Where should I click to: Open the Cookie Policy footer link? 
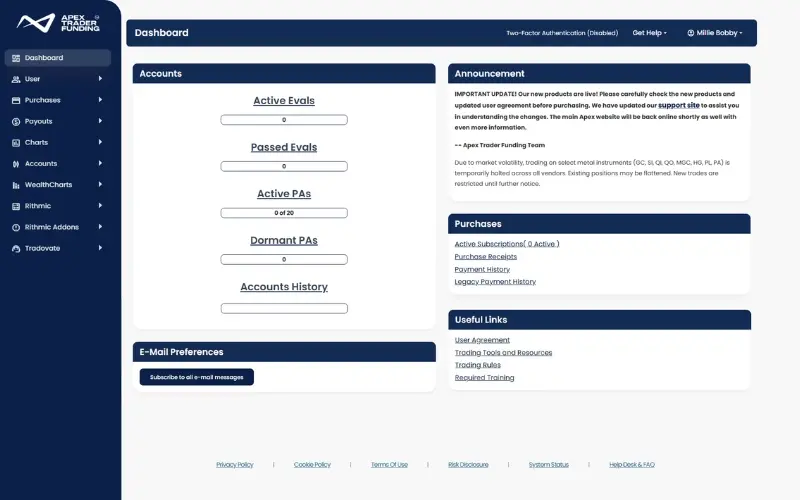(312, 465)
